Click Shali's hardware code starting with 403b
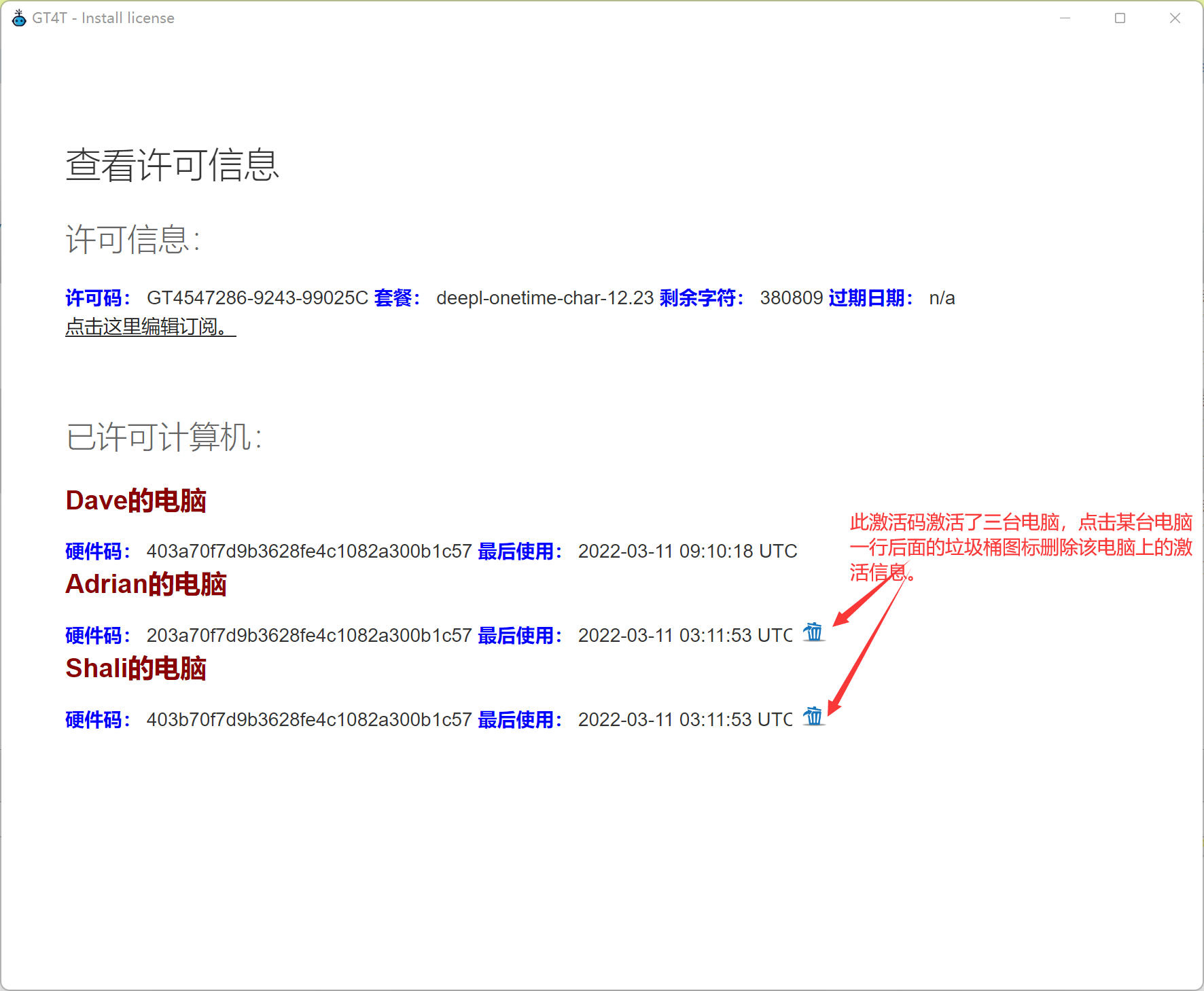Viewport: 1204px width, 991px height. coord(308,720)
